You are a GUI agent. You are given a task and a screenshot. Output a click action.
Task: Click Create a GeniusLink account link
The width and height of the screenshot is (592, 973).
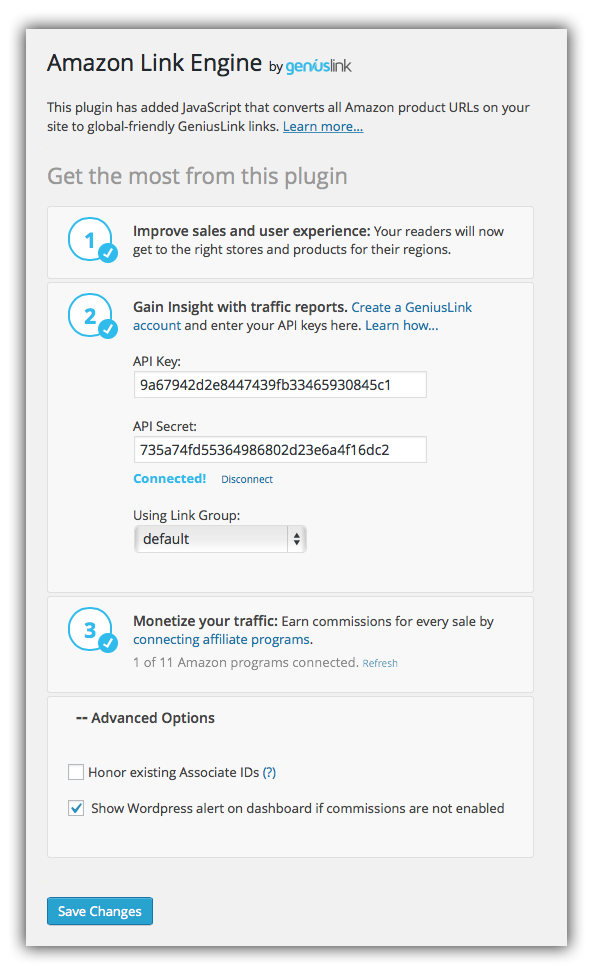(x=302, y=316)
